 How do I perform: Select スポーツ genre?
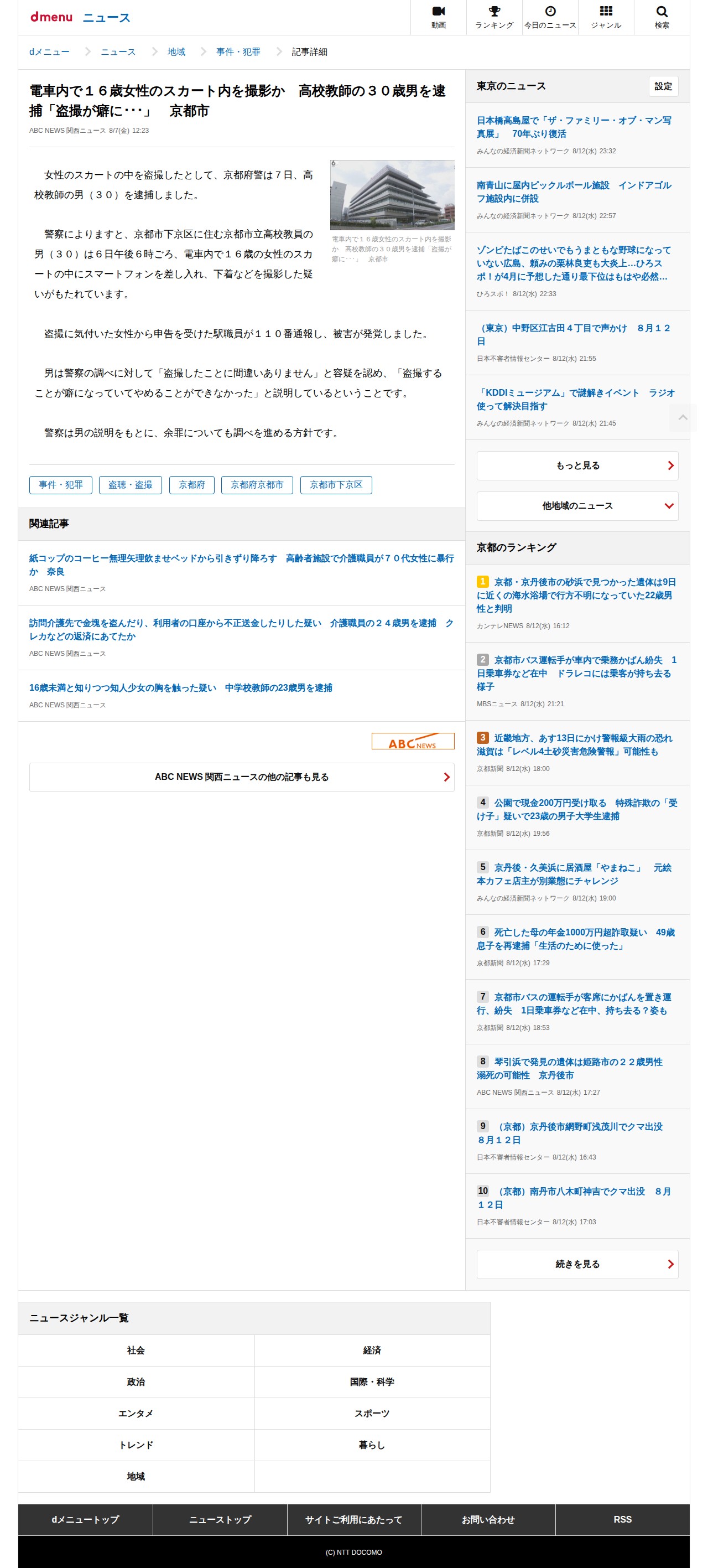click(372, 1414)
